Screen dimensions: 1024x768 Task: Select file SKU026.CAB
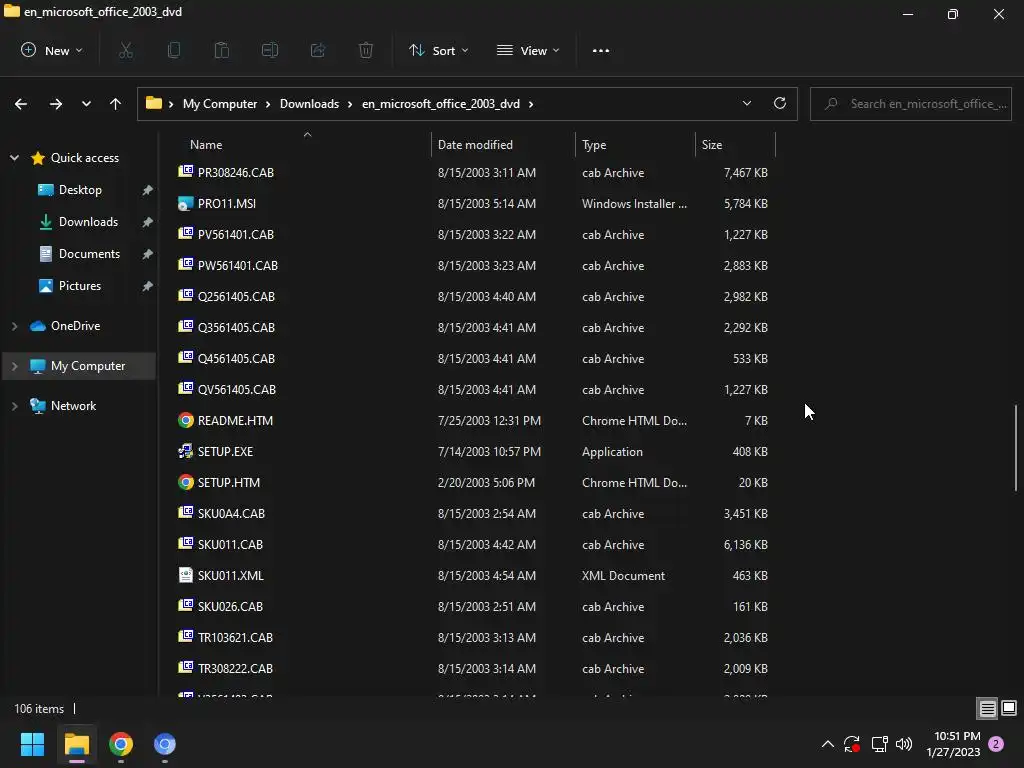point(230,607)
